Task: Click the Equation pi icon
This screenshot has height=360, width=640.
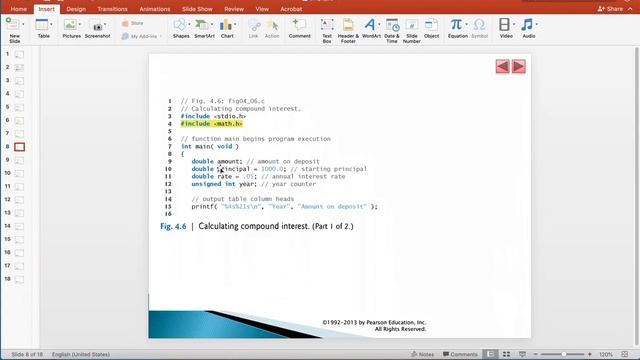Action: [x=456, y=24]
